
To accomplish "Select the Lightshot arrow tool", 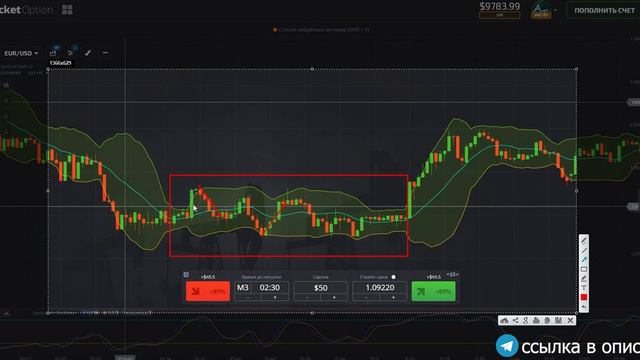I will (584, 260).
